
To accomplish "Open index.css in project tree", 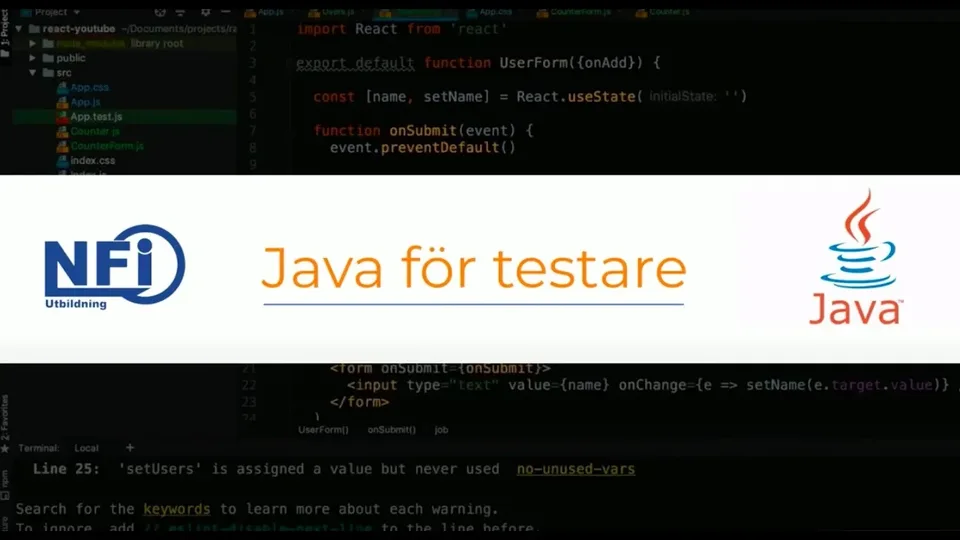I will click(x=92, y=160).
